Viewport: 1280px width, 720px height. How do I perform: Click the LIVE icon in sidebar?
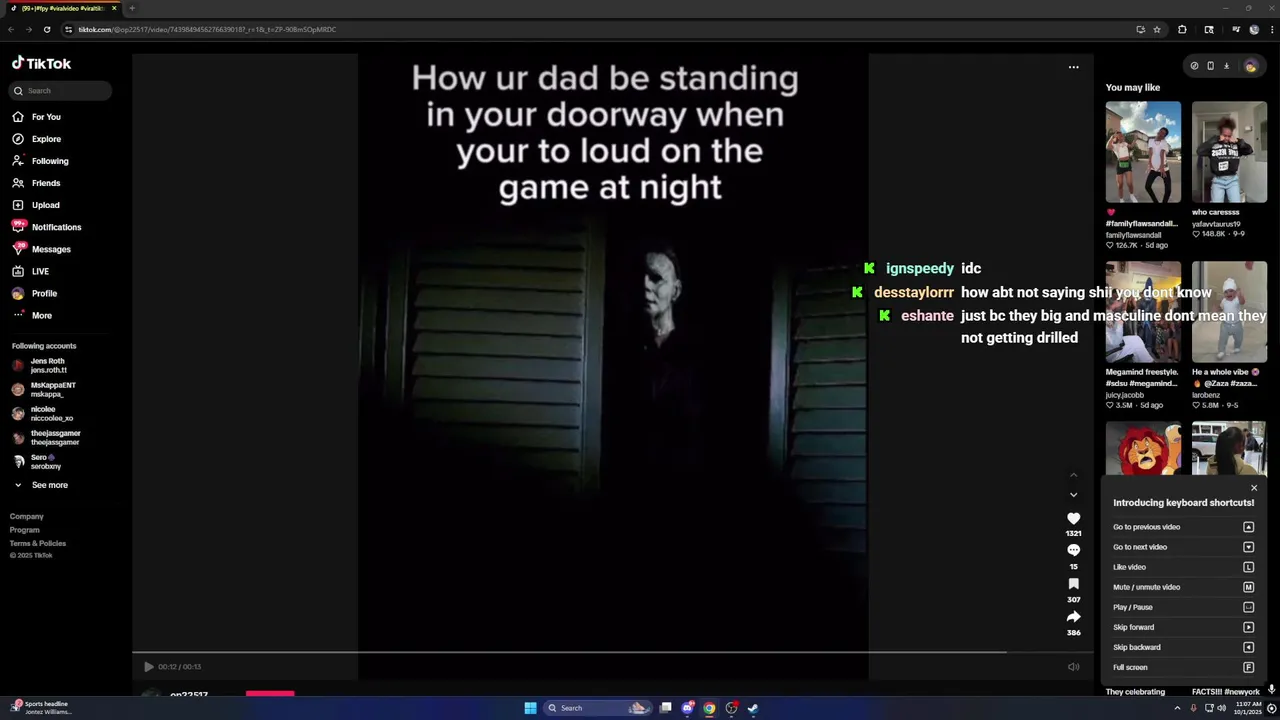coord(18,271)
